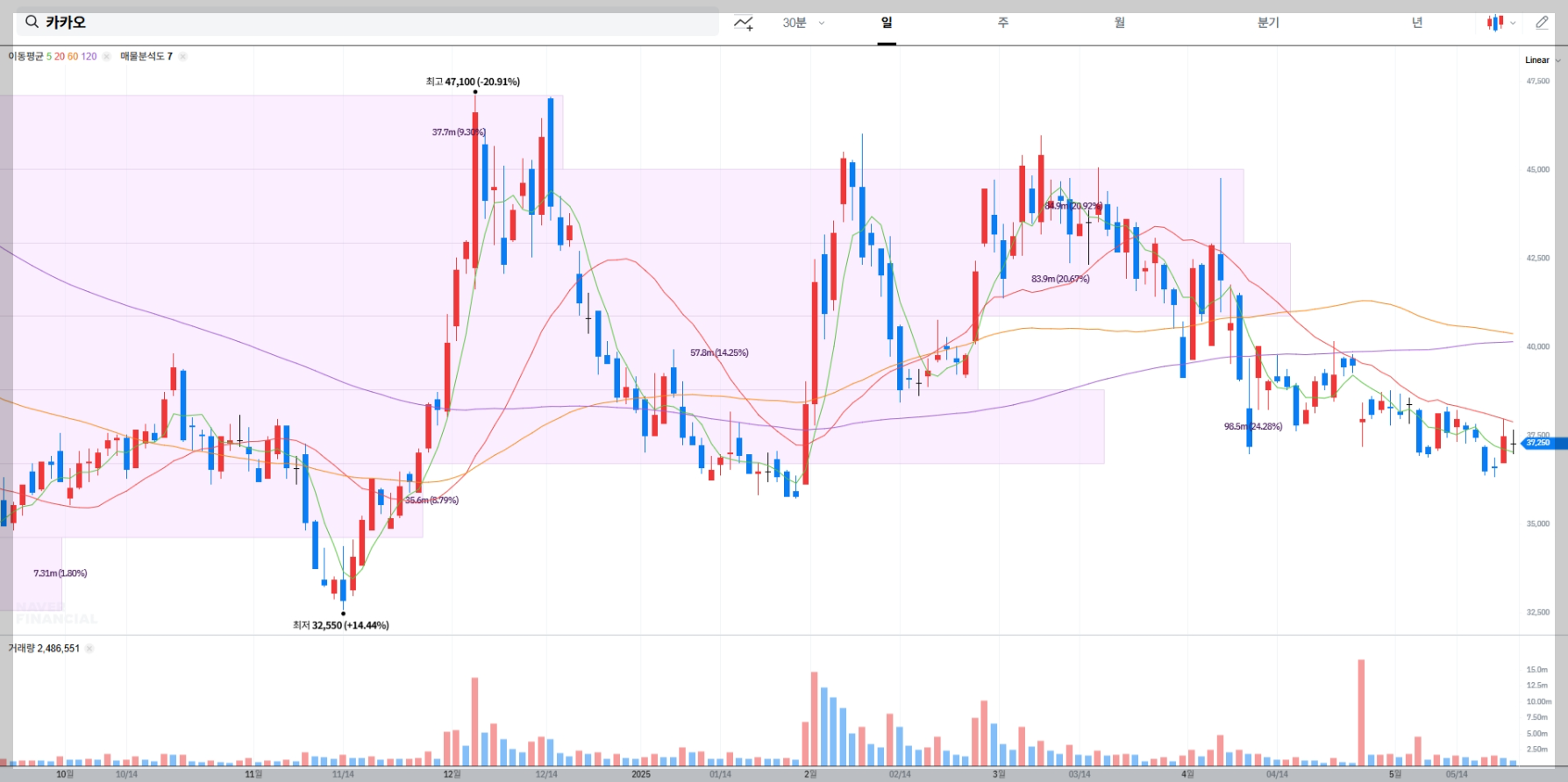Open the 이동평균 5 20 60 120 settings
Viewport: 1568px width, 782px height.
(x=53, y=56)
